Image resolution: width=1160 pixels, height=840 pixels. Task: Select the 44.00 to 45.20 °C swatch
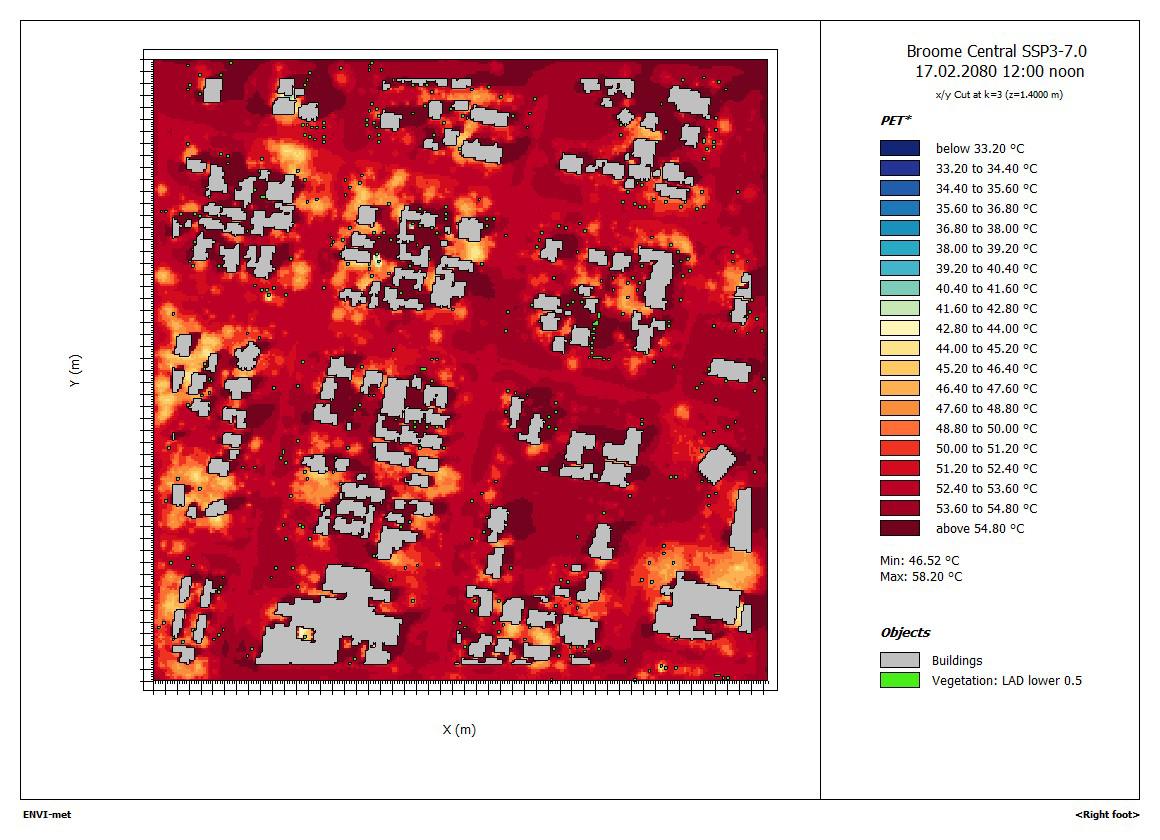[900, 348]
